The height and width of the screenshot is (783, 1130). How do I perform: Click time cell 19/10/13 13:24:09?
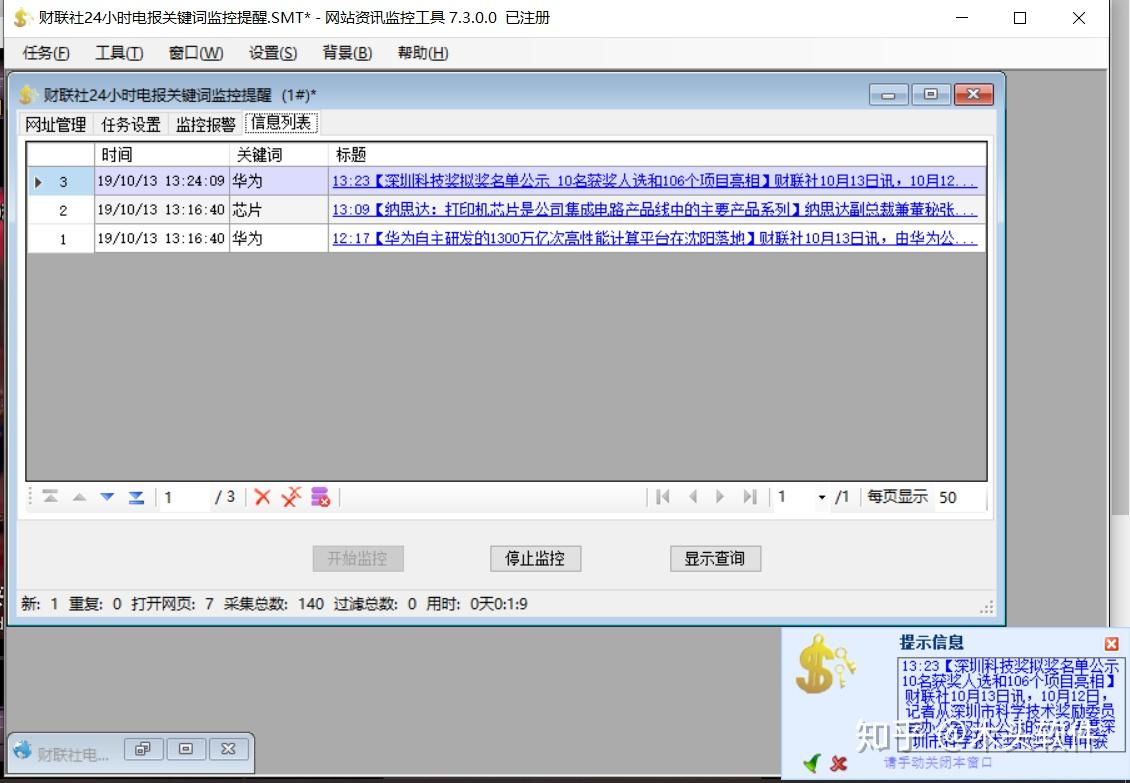161,181
